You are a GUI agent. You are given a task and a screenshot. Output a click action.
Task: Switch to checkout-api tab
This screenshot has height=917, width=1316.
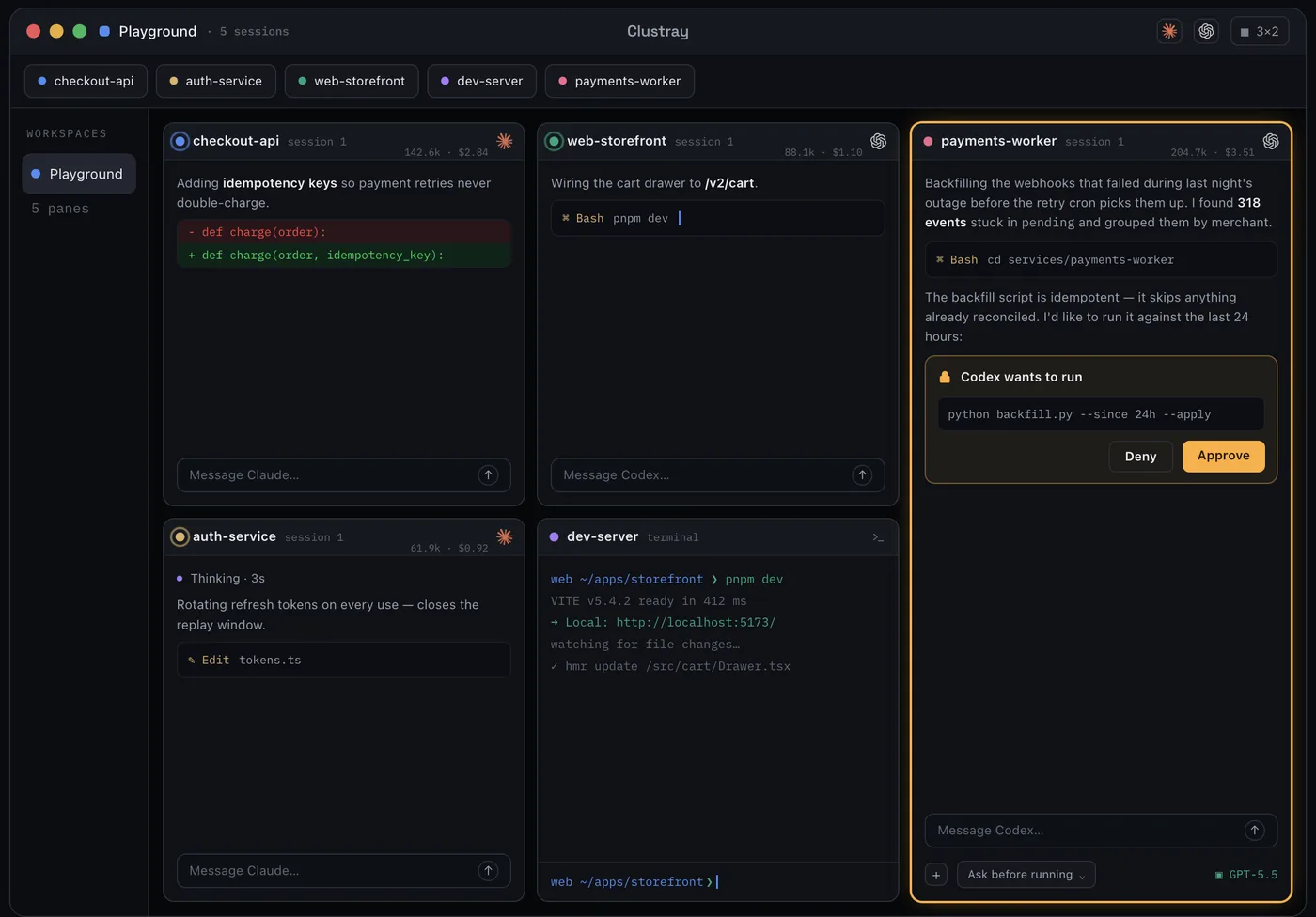pyautogui.click(x=86, y=81)
